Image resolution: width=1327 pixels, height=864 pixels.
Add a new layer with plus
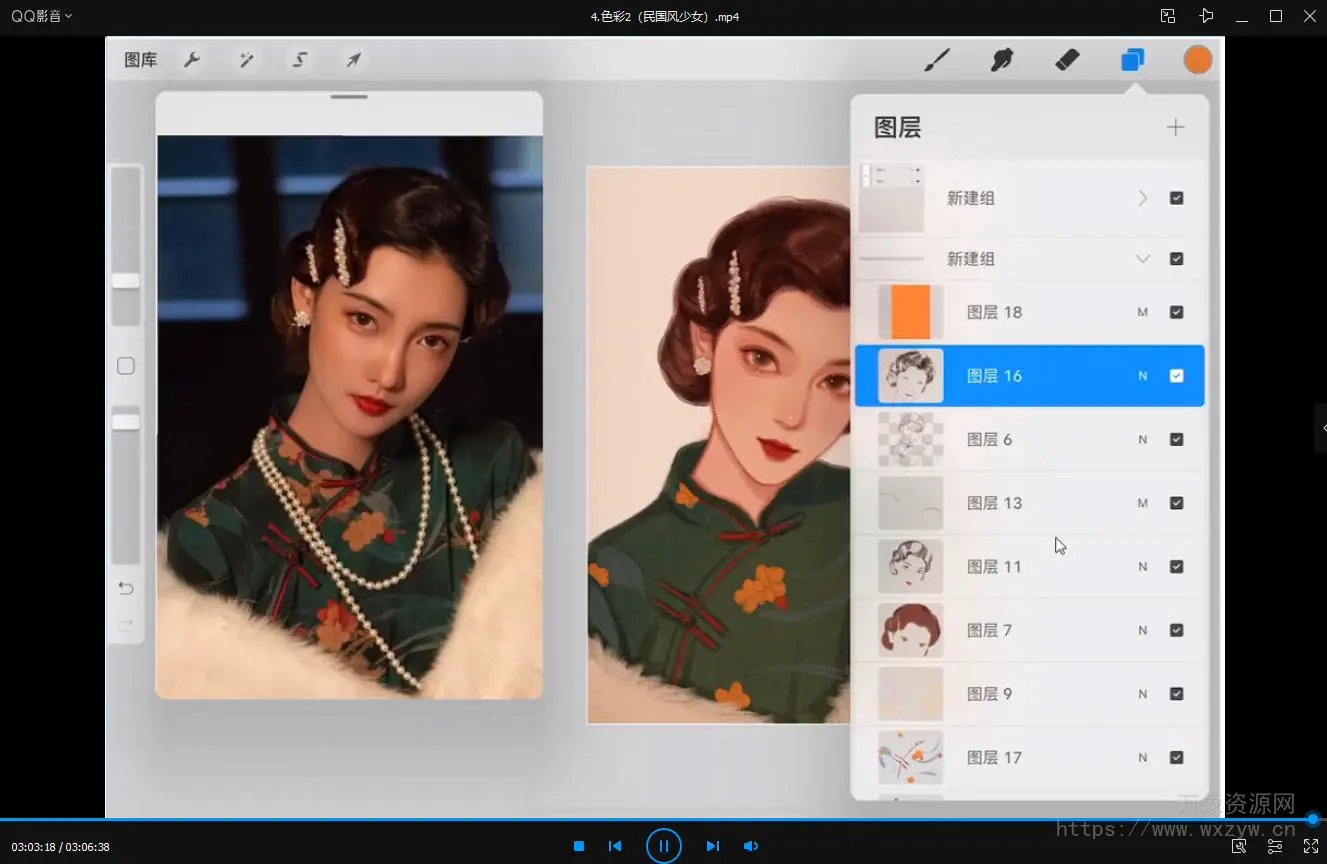[x=1175, y=127]
